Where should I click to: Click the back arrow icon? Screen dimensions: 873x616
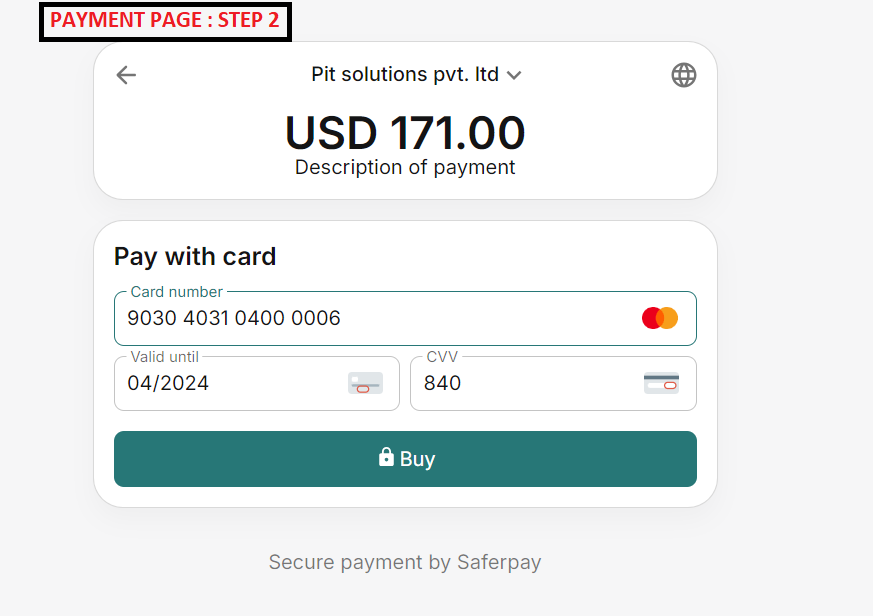coord(126,75)
